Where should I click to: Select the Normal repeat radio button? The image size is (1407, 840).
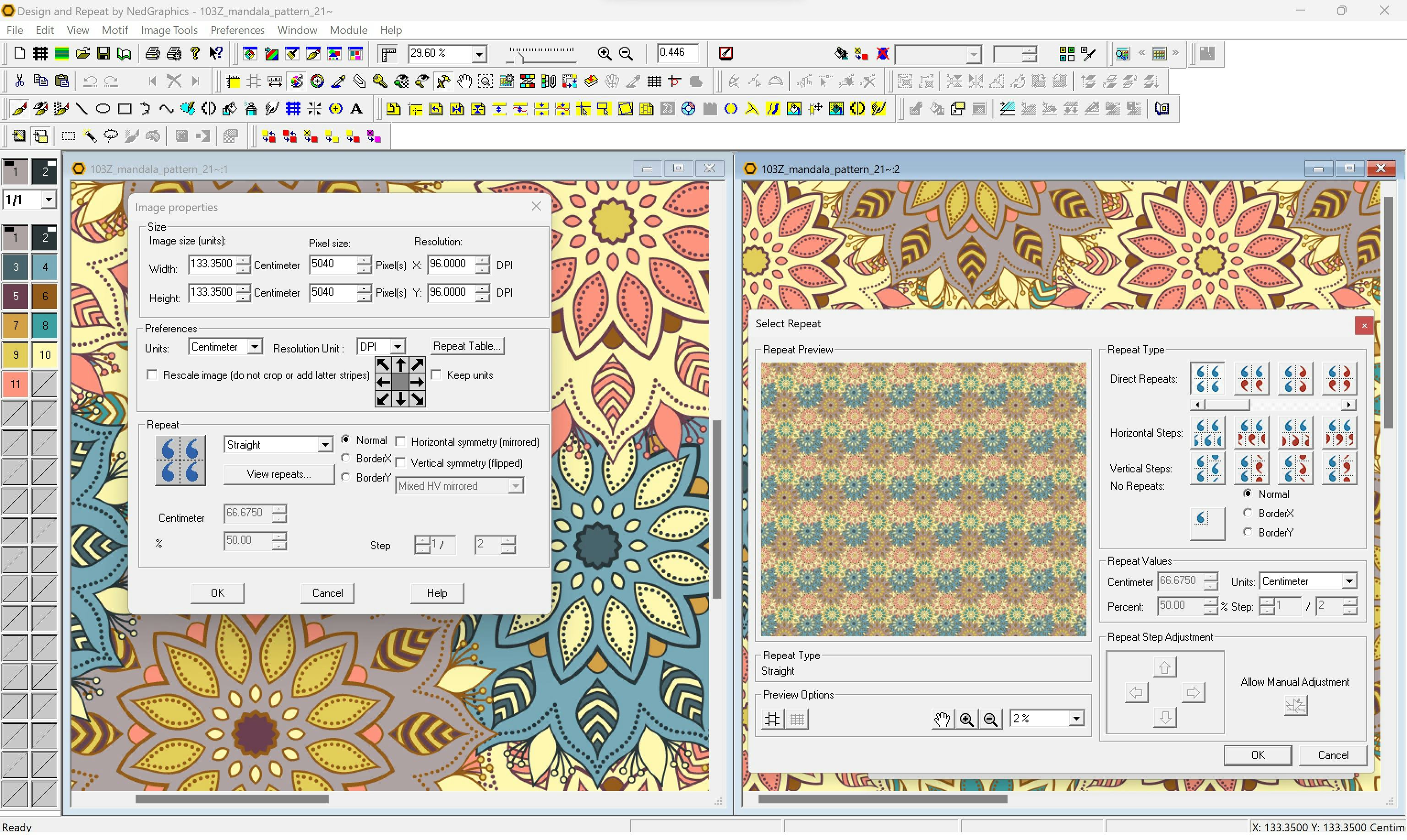(x=346, y=440)
